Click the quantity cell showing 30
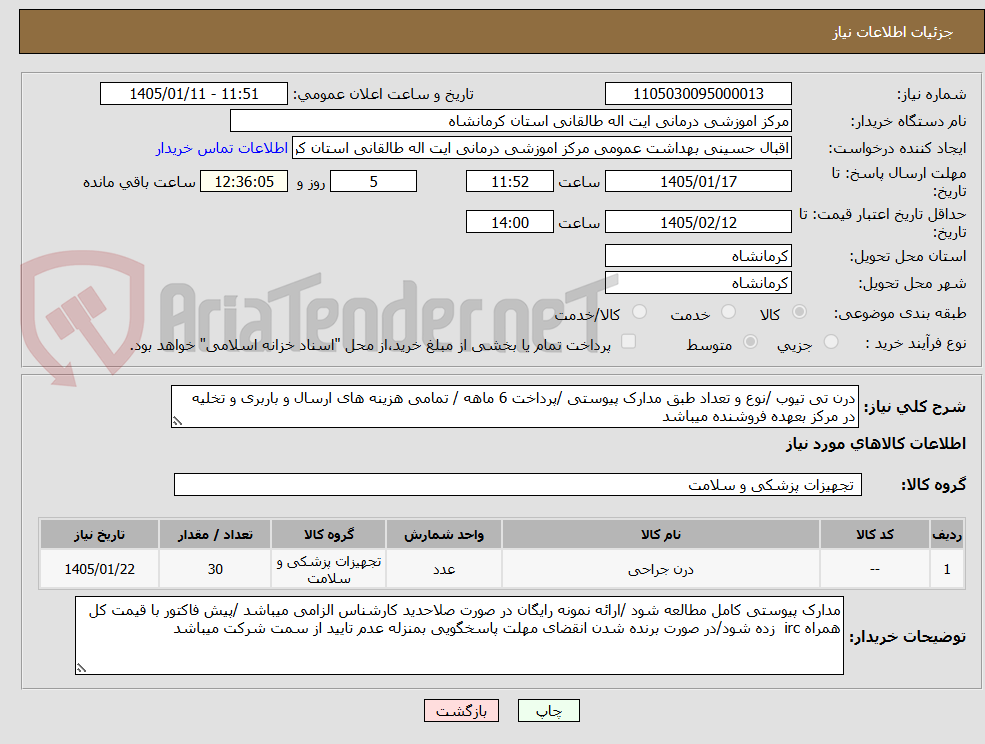The width and height of the screenshot is (985, 744). click(x=215, y=569)
